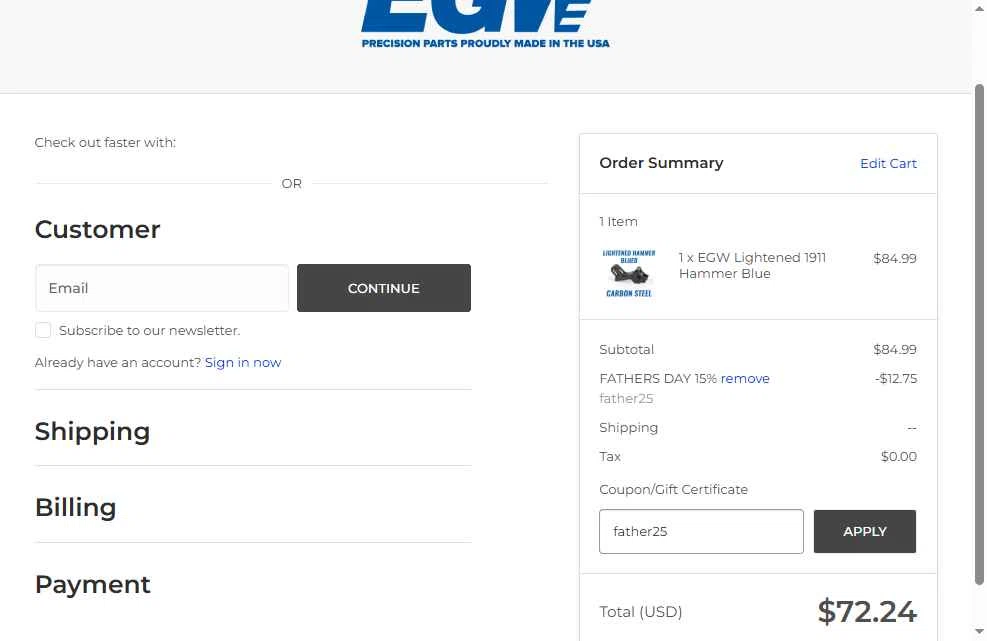The height and width of the screenshot is (641, 987).
Task: Click the Order Summary heading
Action: [661, 163]
